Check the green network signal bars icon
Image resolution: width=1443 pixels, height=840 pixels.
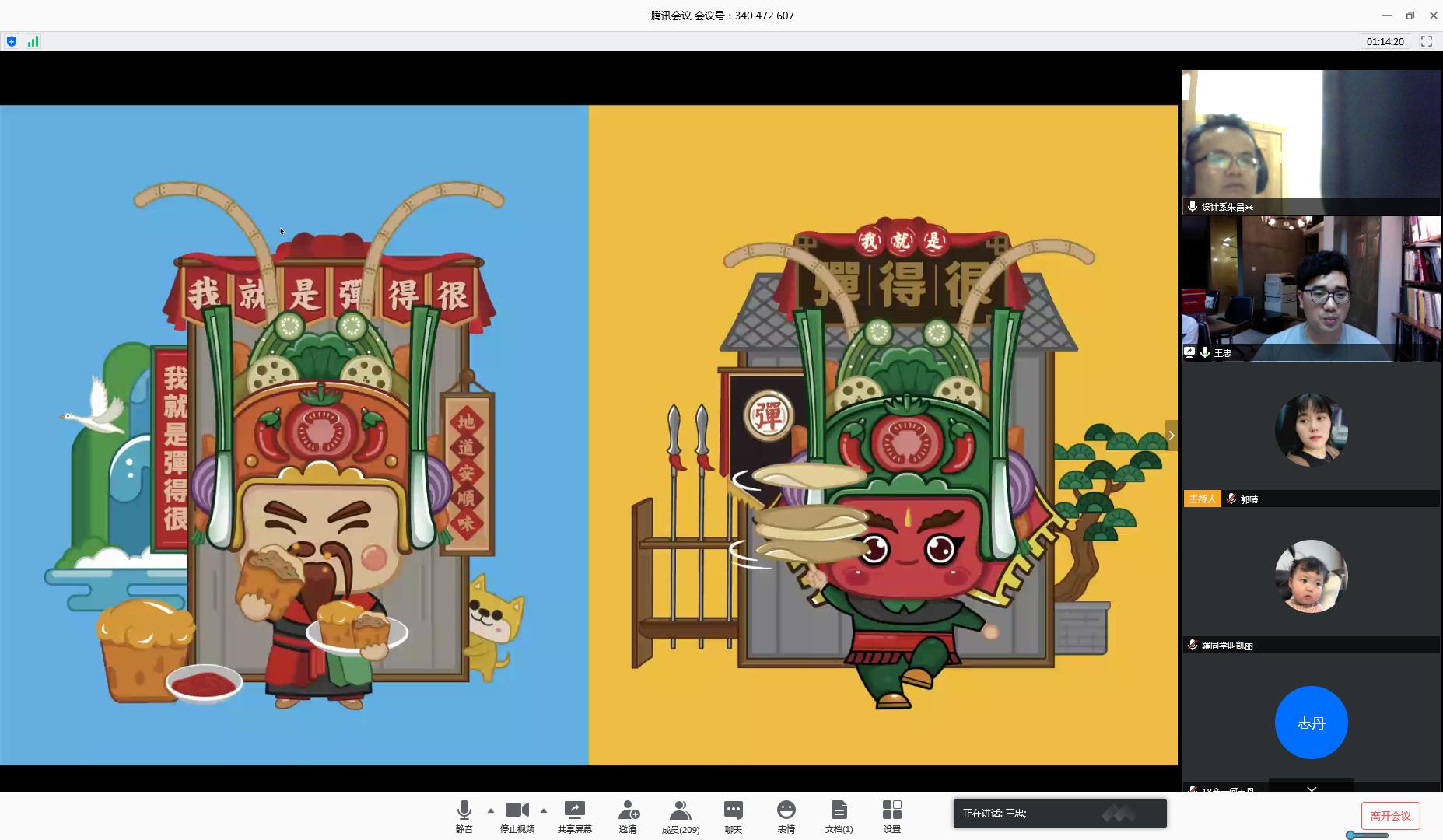[x=33, y=41]
